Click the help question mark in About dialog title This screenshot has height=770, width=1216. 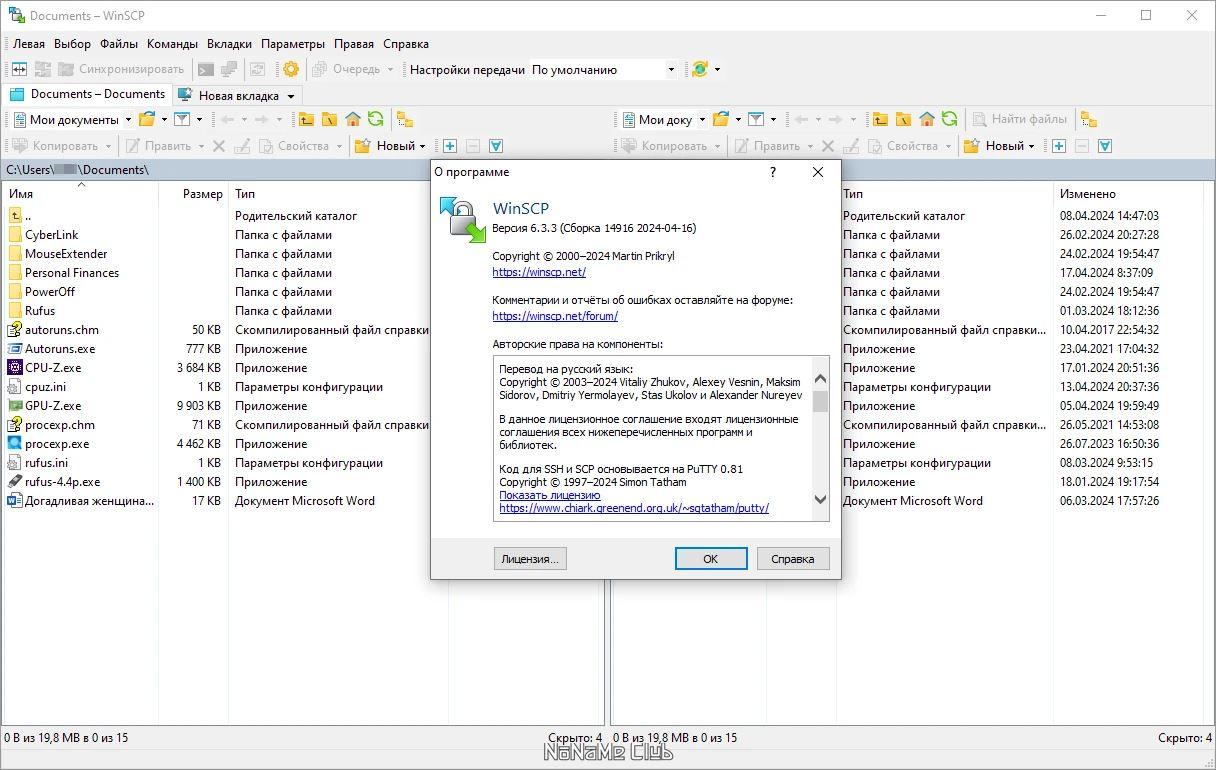[x=772, y=172]
